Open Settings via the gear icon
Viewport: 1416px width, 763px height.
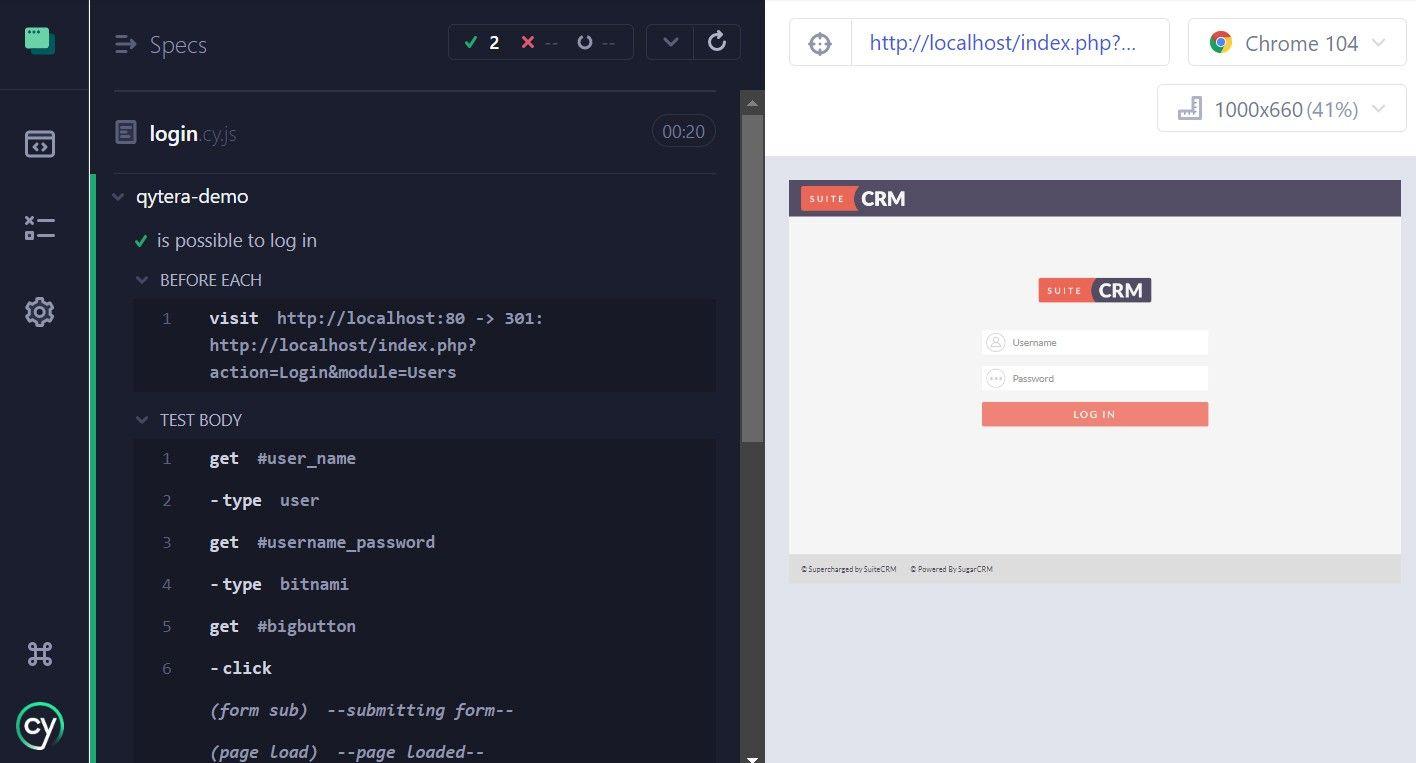pos(39,312)
